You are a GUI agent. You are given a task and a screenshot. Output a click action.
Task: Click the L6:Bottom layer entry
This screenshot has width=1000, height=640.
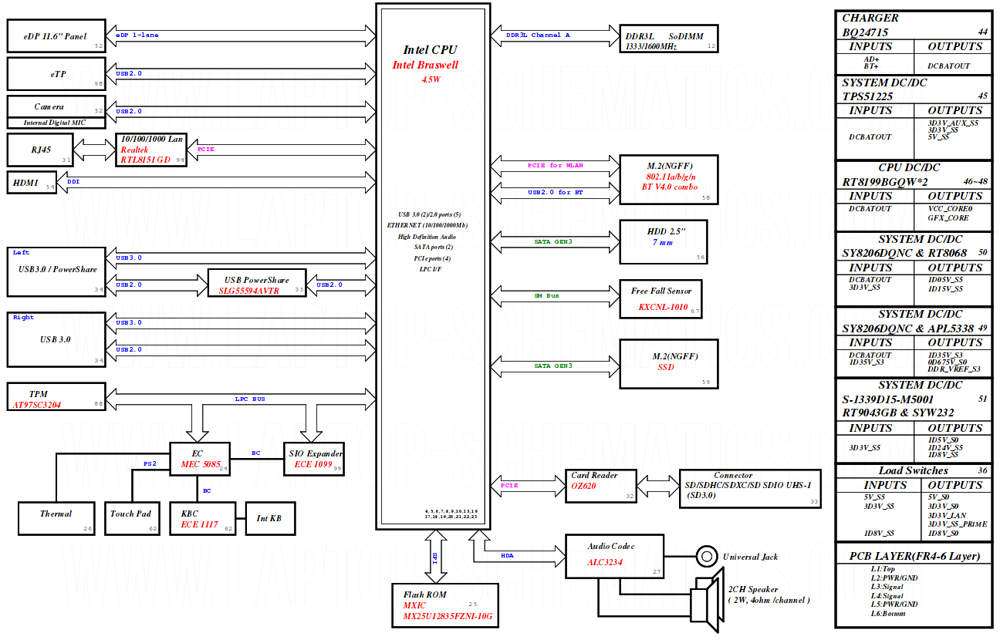(x=888, y=613)
